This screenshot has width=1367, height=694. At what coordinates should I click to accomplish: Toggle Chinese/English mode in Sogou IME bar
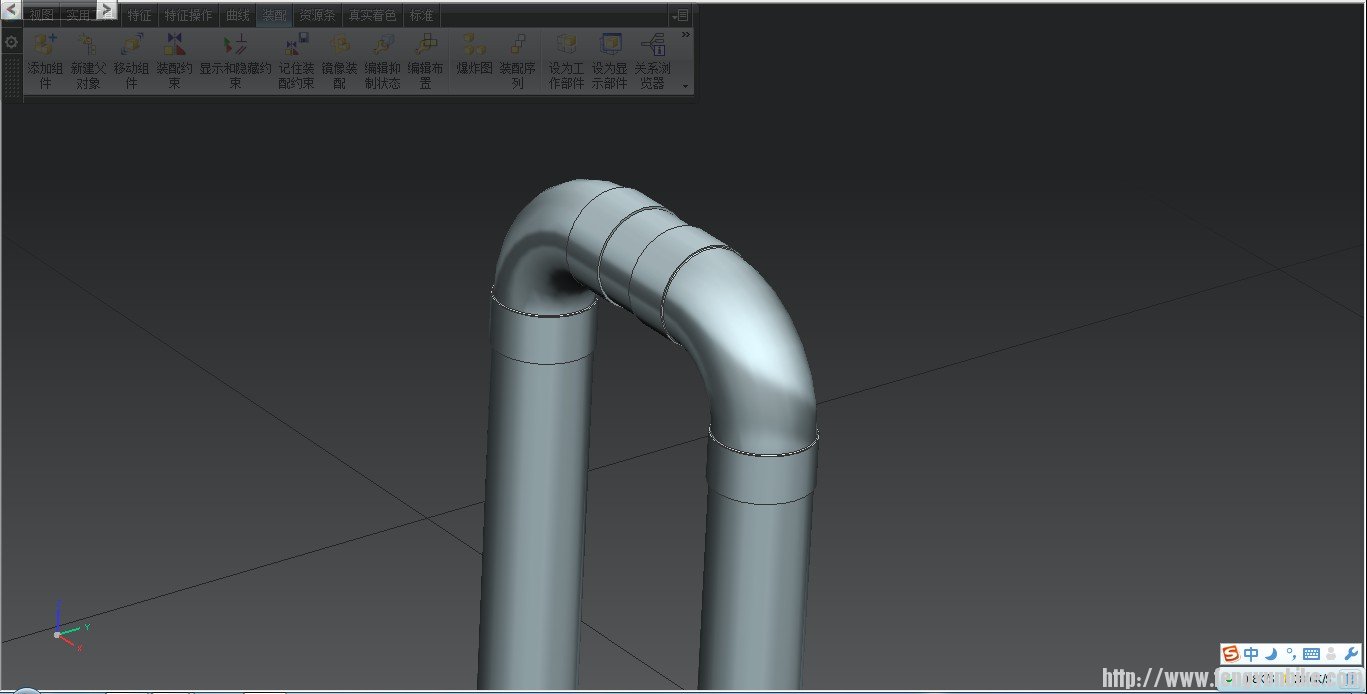[1251, 654]
